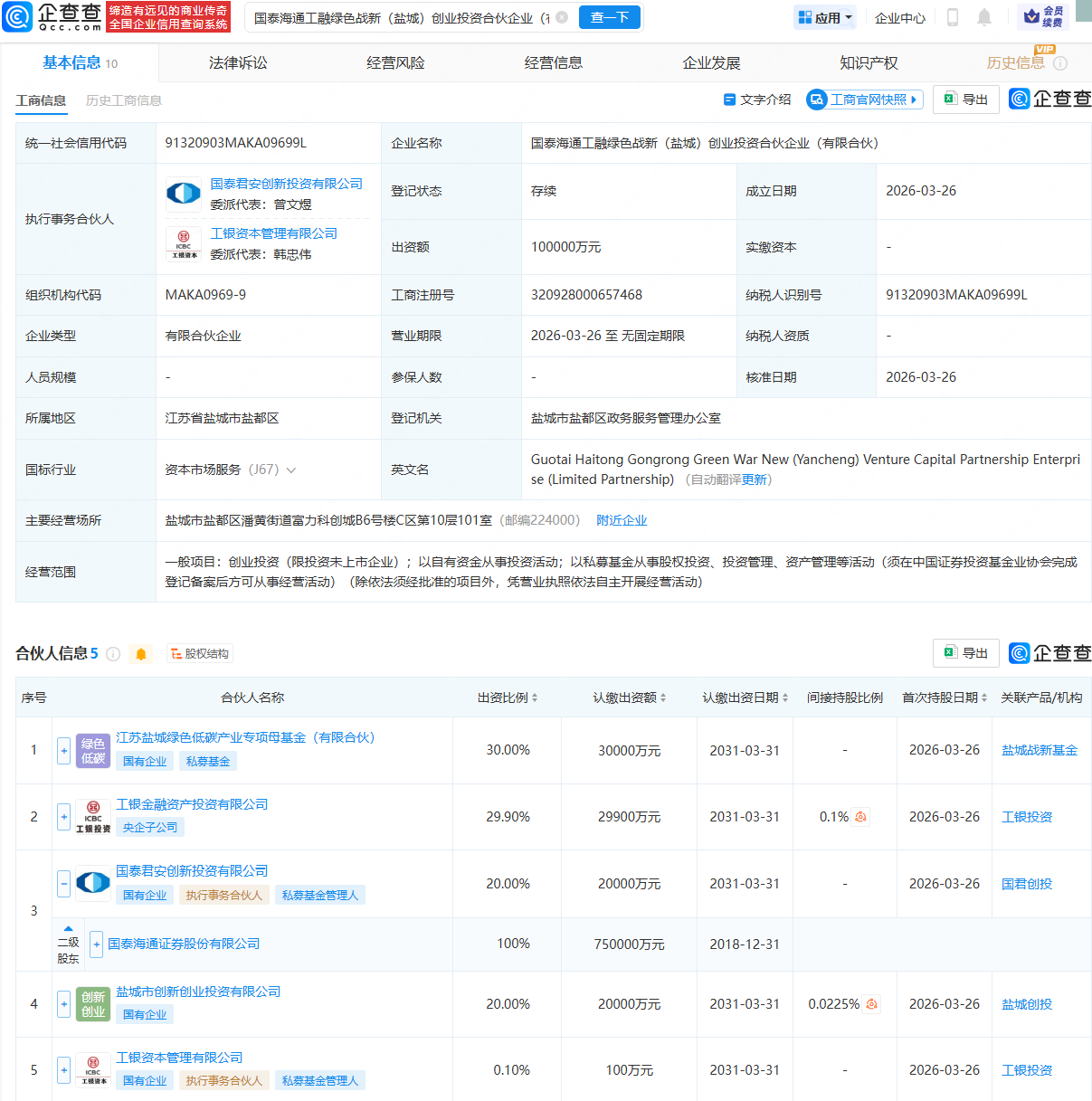Collapse 国泰君安创新投资有限公司 second-level shareholder row
This screenshot has height=1101, width=1092.
pos(63,884)
